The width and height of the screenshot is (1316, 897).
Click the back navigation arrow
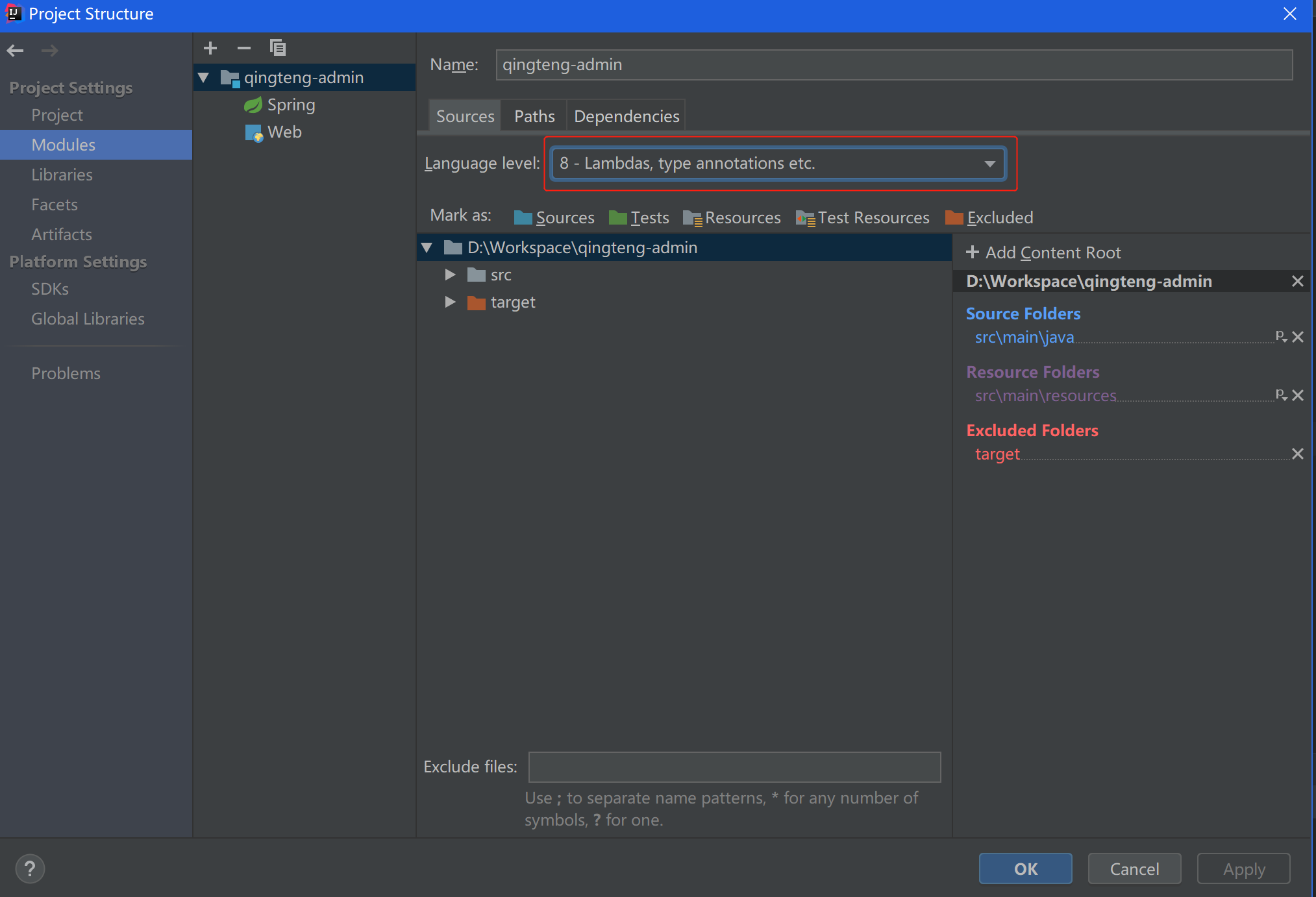point(15,50)
